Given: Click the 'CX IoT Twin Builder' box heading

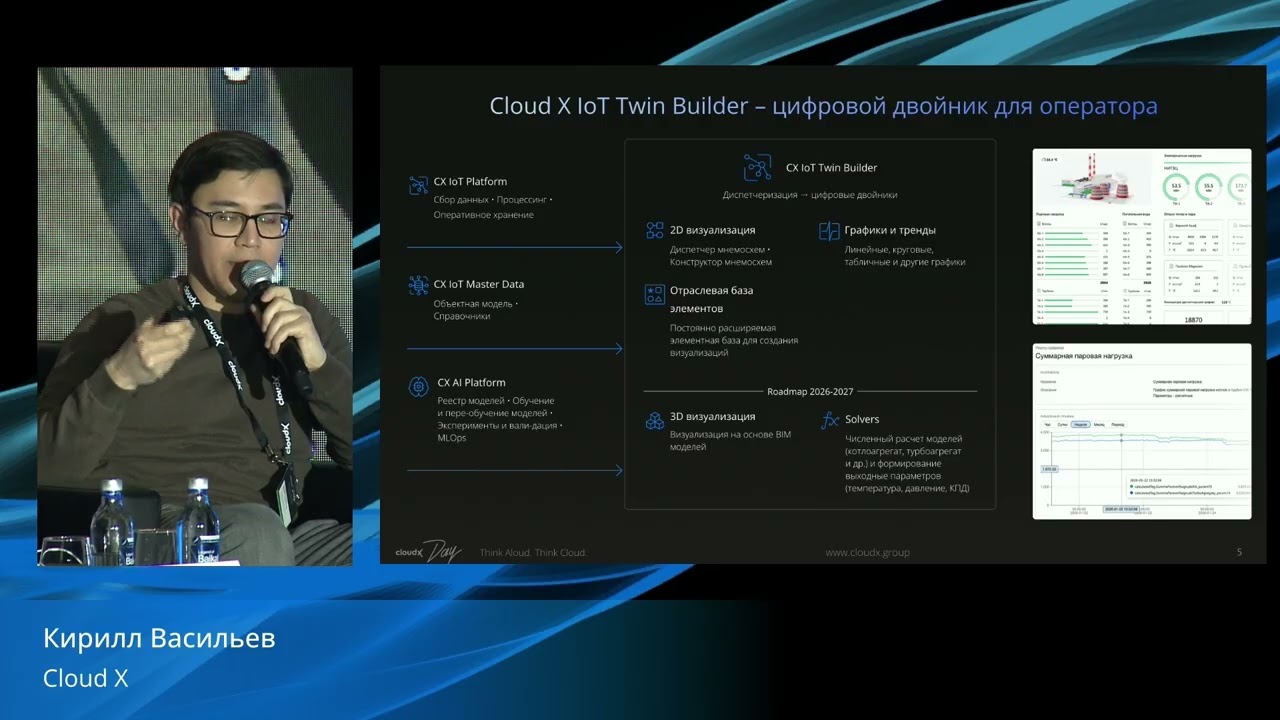Looking at the screenshot, I should pyautogui.click(x=831, y=168).
